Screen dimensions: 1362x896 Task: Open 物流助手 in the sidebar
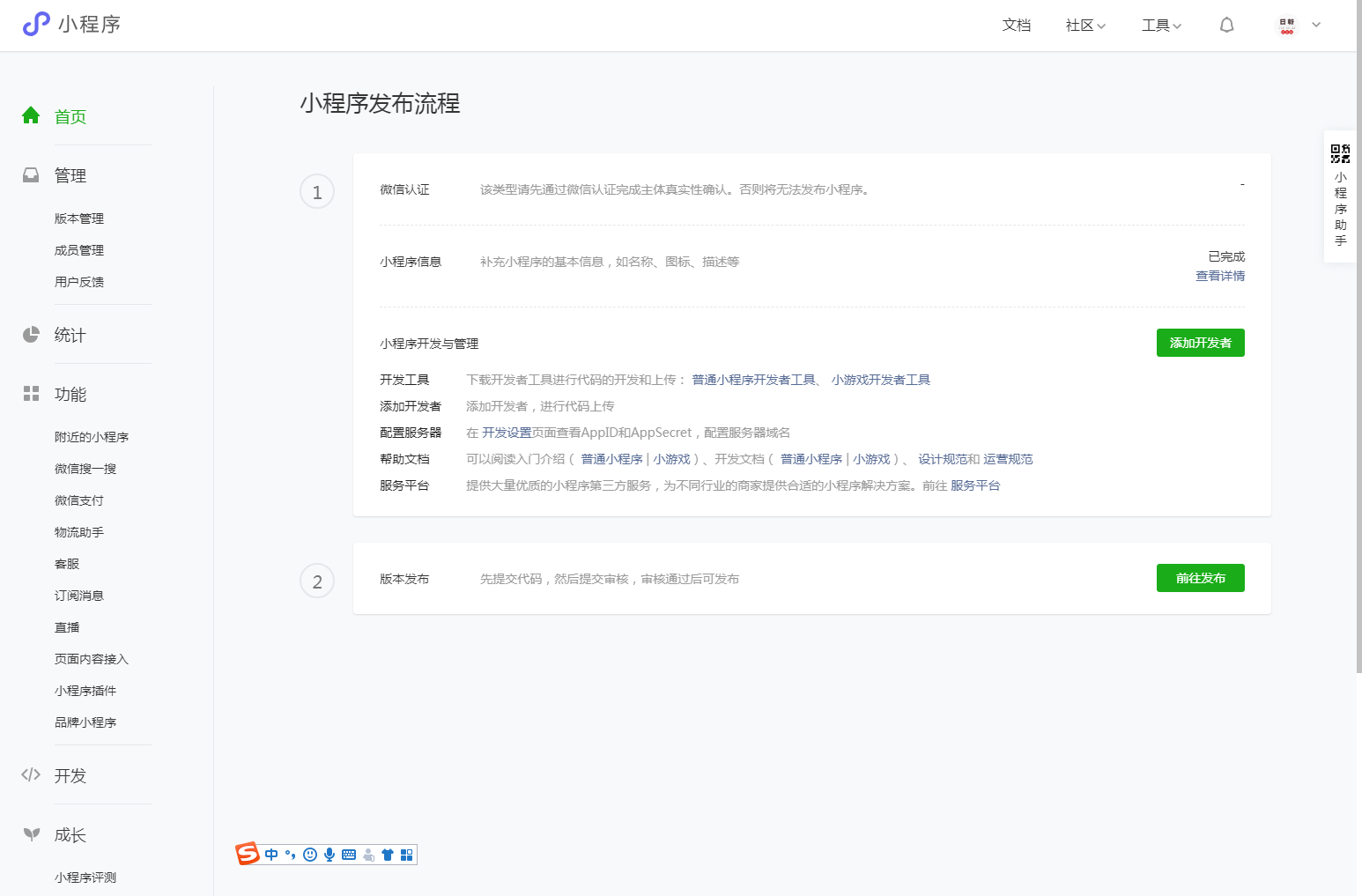[x=79, y=532]
